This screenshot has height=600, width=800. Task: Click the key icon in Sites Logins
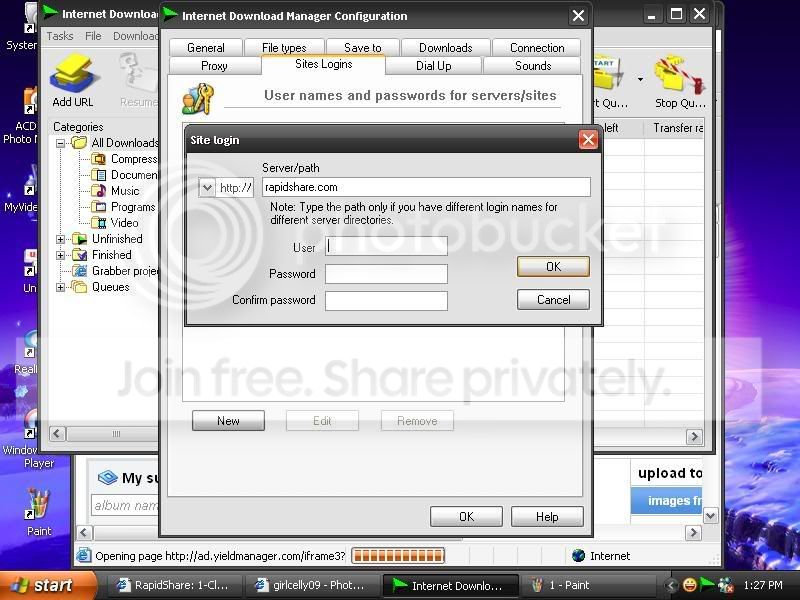(198, 98)
